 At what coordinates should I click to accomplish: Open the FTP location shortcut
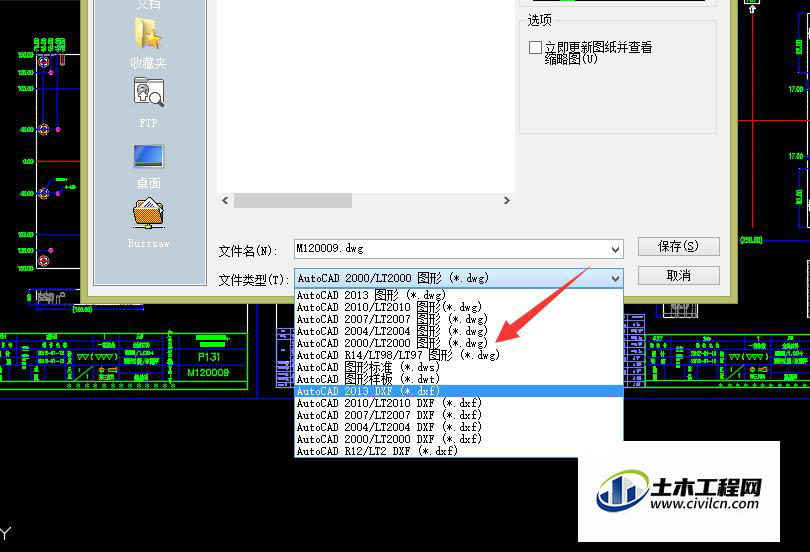[149, 103]
